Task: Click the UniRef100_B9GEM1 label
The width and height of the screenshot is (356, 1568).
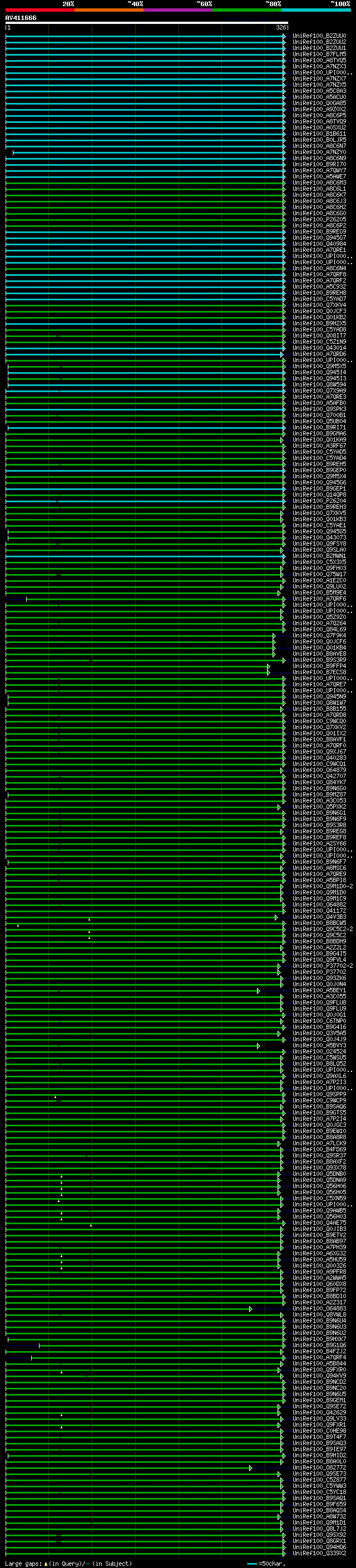Action: [x=319, y=1400]
